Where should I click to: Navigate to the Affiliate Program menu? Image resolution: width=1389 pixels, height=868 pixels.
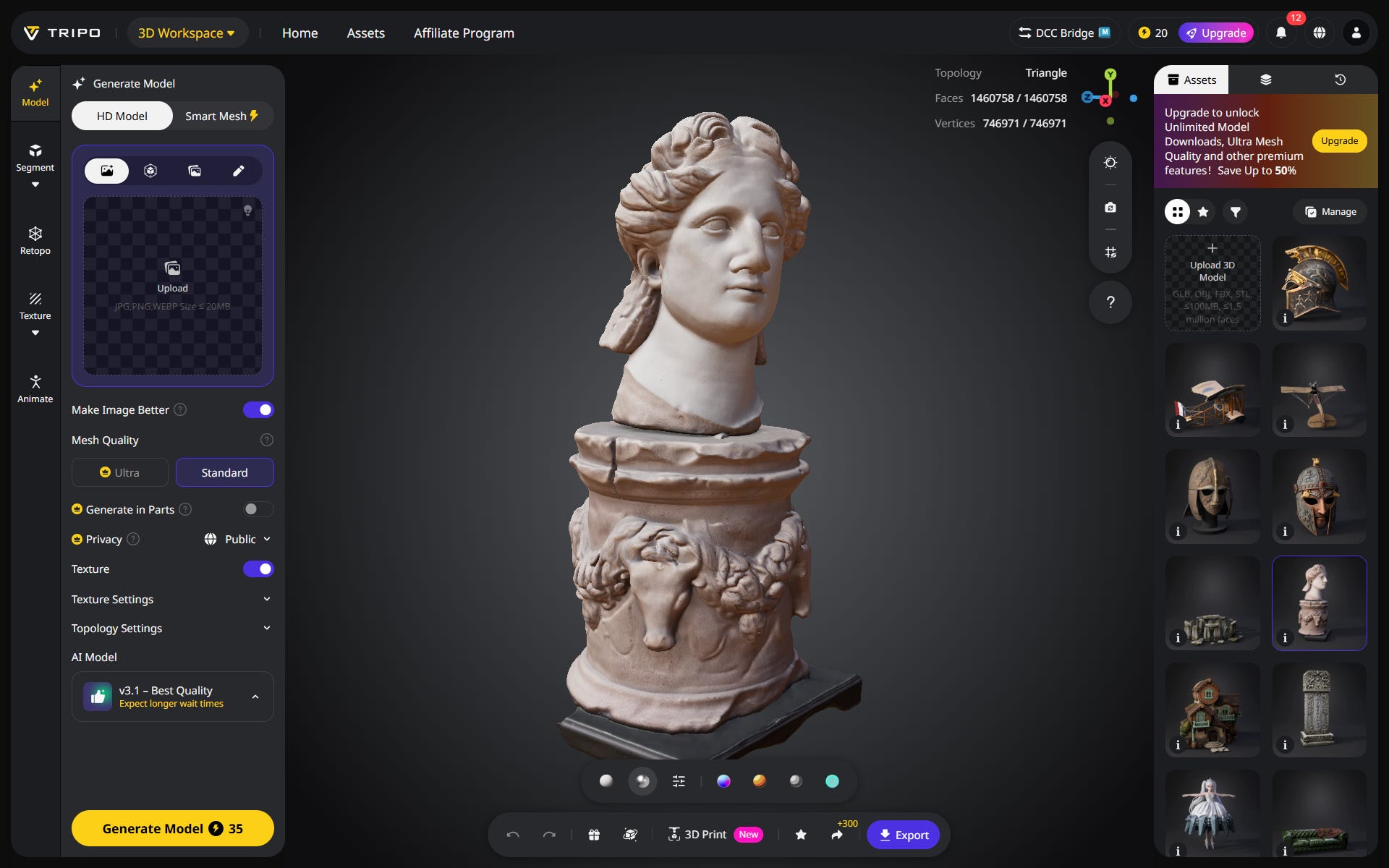pyautogui.click(x=463, y=33)
